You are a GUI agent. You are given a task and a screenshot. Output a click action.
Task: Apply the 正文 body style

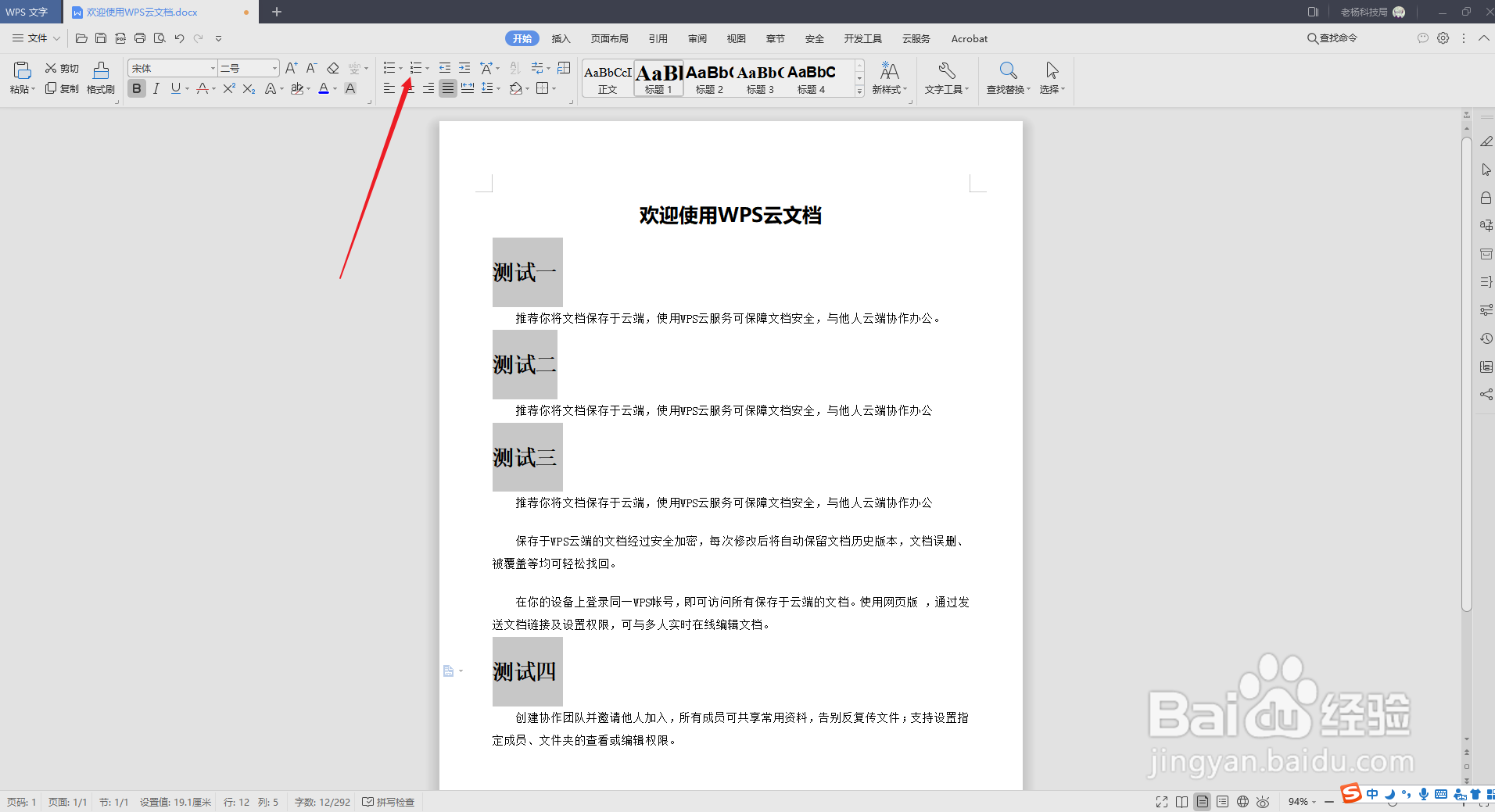[x=608, y=78]
